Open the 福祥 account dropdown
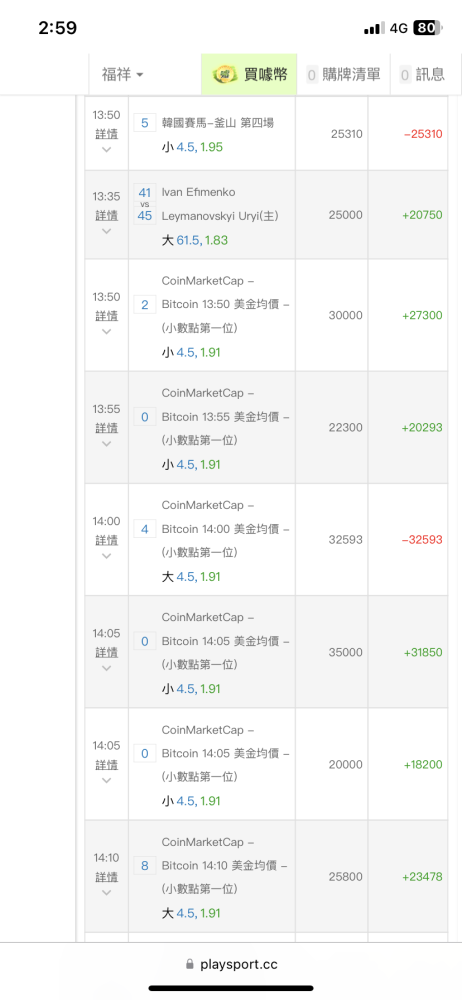 pos(123,75)
